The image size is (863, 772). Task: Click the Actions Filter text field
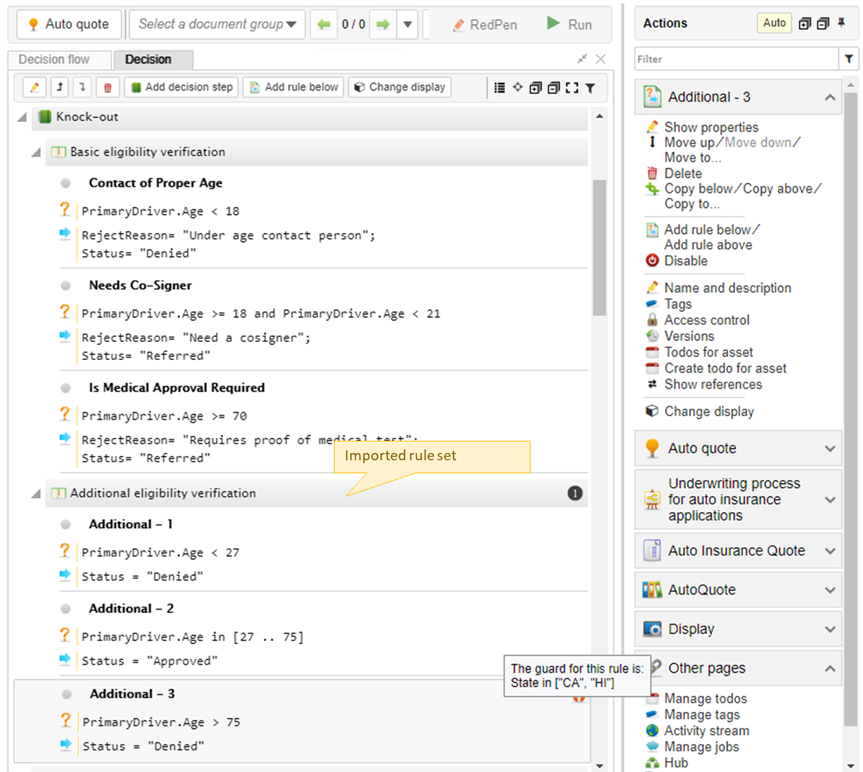click(736, 60)
